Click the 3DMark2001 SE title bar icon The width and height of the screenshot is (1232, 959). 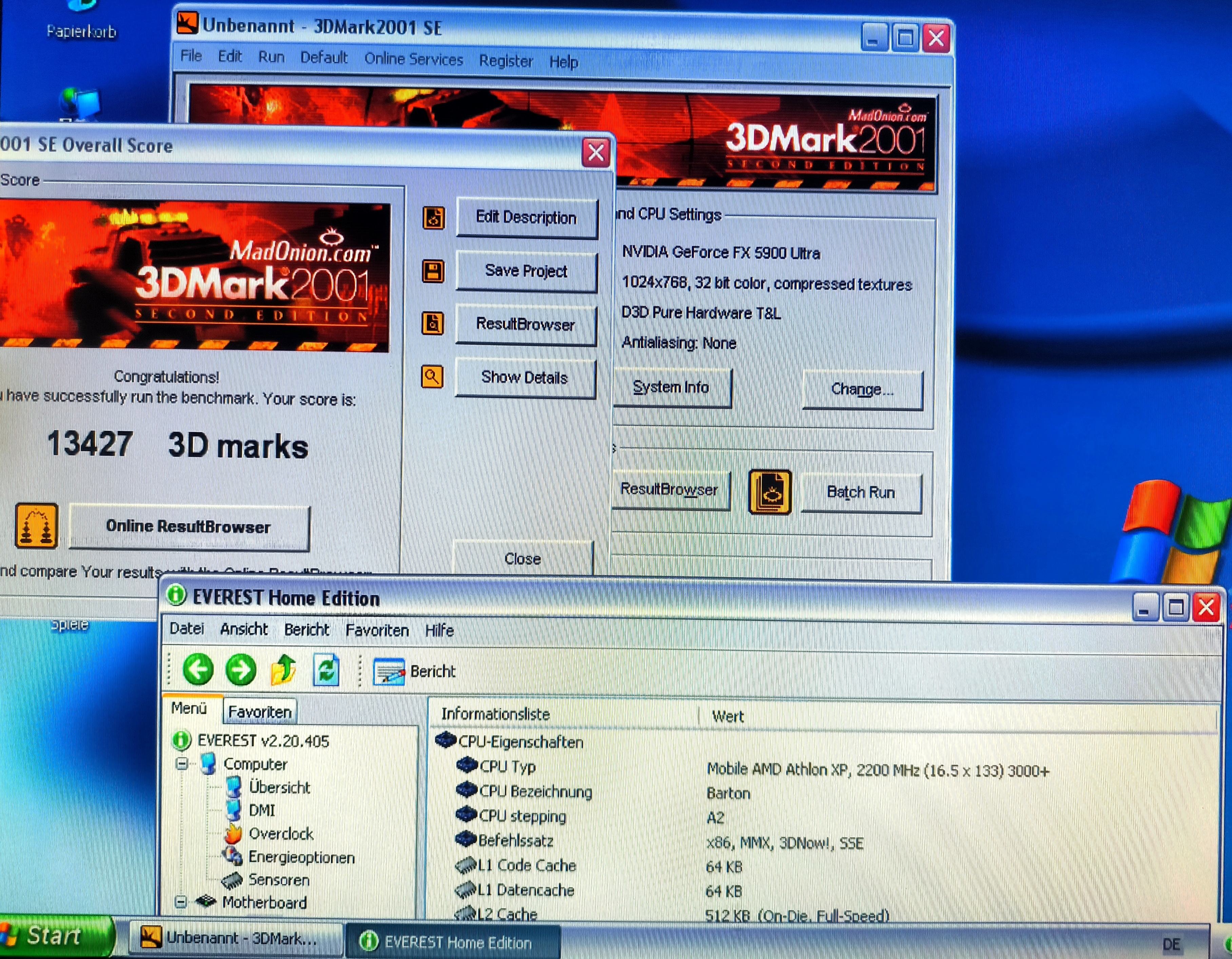(x=188, y=24)
